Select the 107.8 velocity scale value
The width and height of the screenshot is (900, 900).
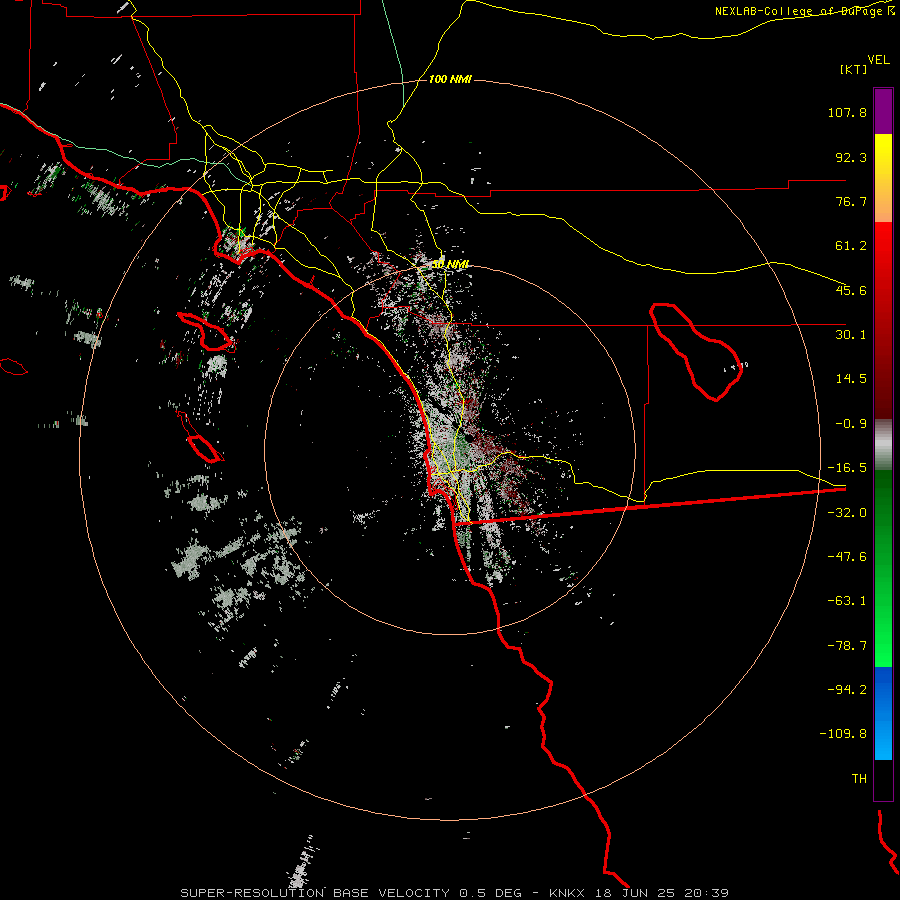coord(847,112)
